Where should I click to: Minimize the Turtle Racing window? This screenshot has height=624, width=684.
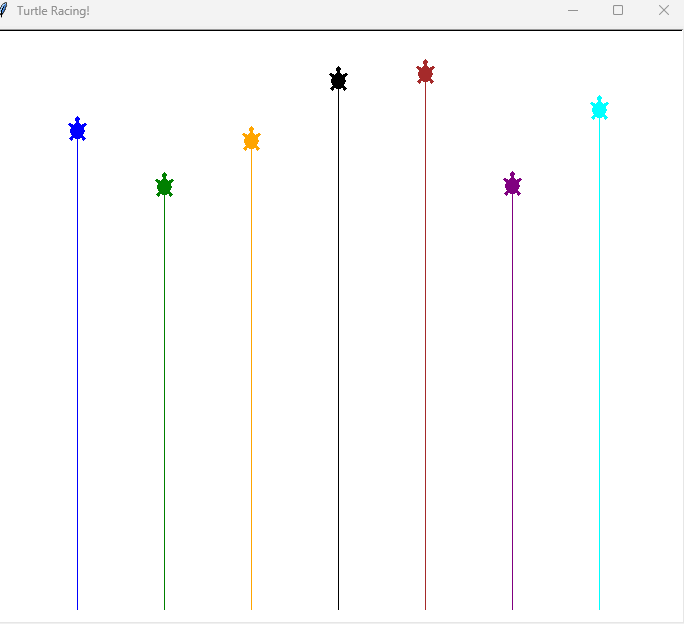coord(573,10)
